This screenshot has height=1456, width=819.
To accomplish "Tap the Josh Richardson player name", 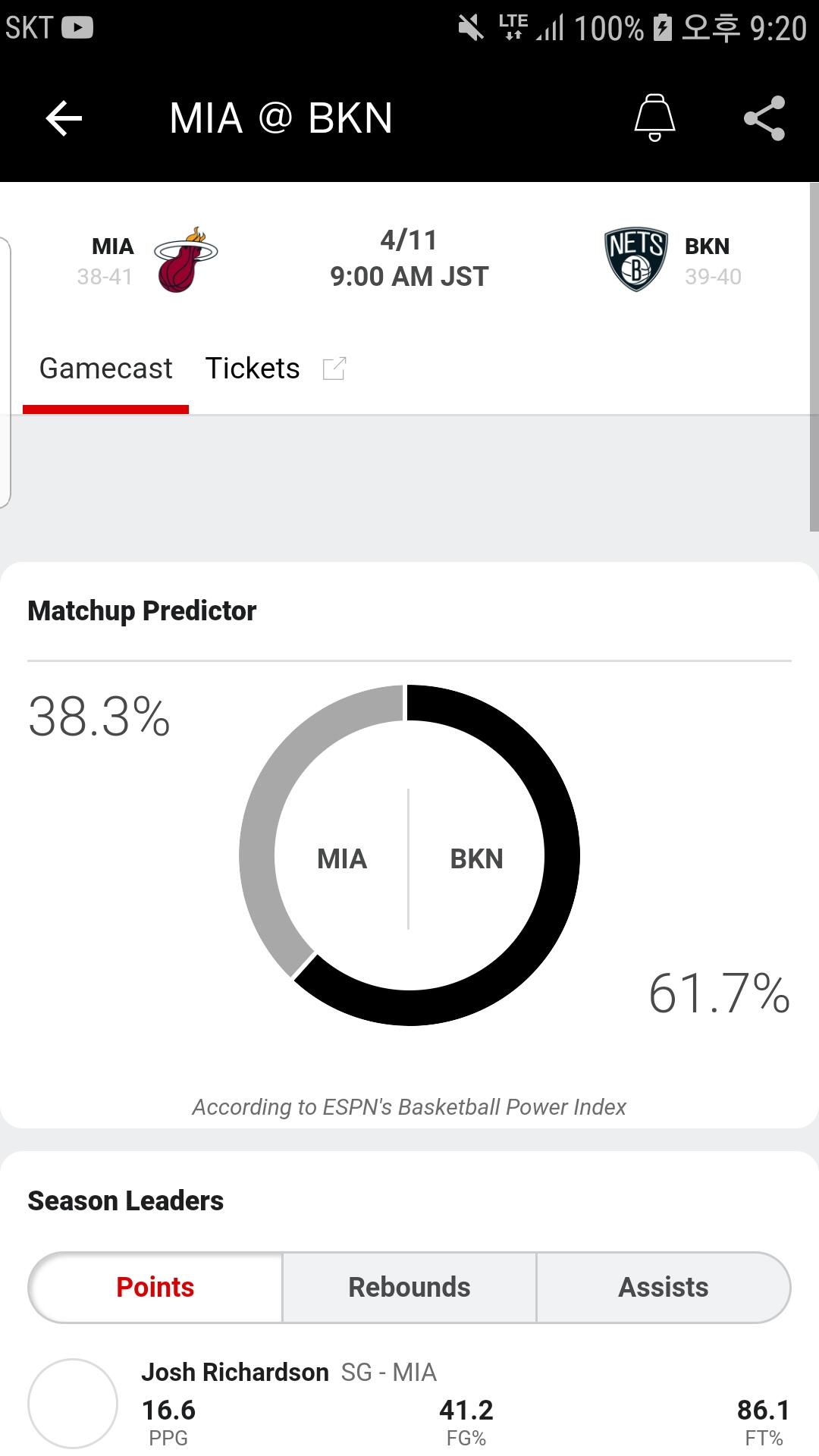I will click(235, 1372).
